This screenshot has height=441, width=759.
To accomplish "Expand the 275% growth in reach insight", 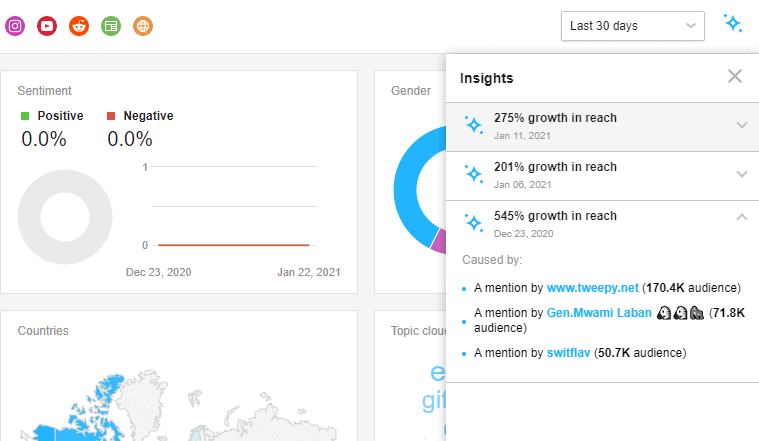I will click(603, 126).
